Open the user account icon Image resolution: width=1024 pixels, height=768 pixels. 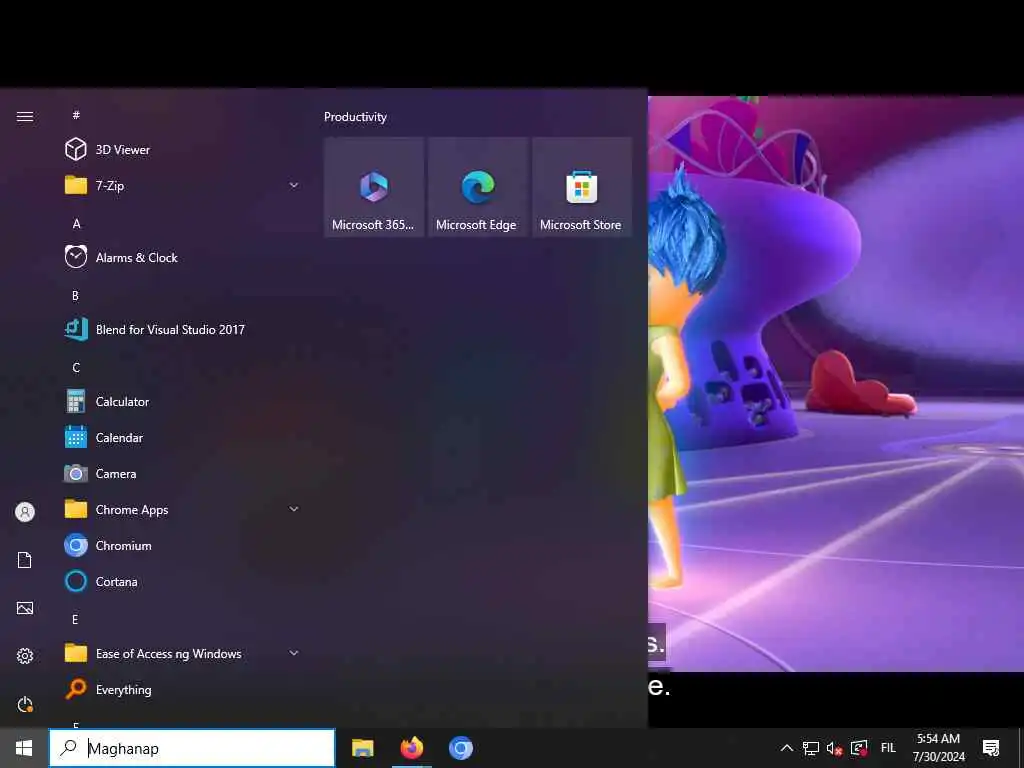(25, 512)
